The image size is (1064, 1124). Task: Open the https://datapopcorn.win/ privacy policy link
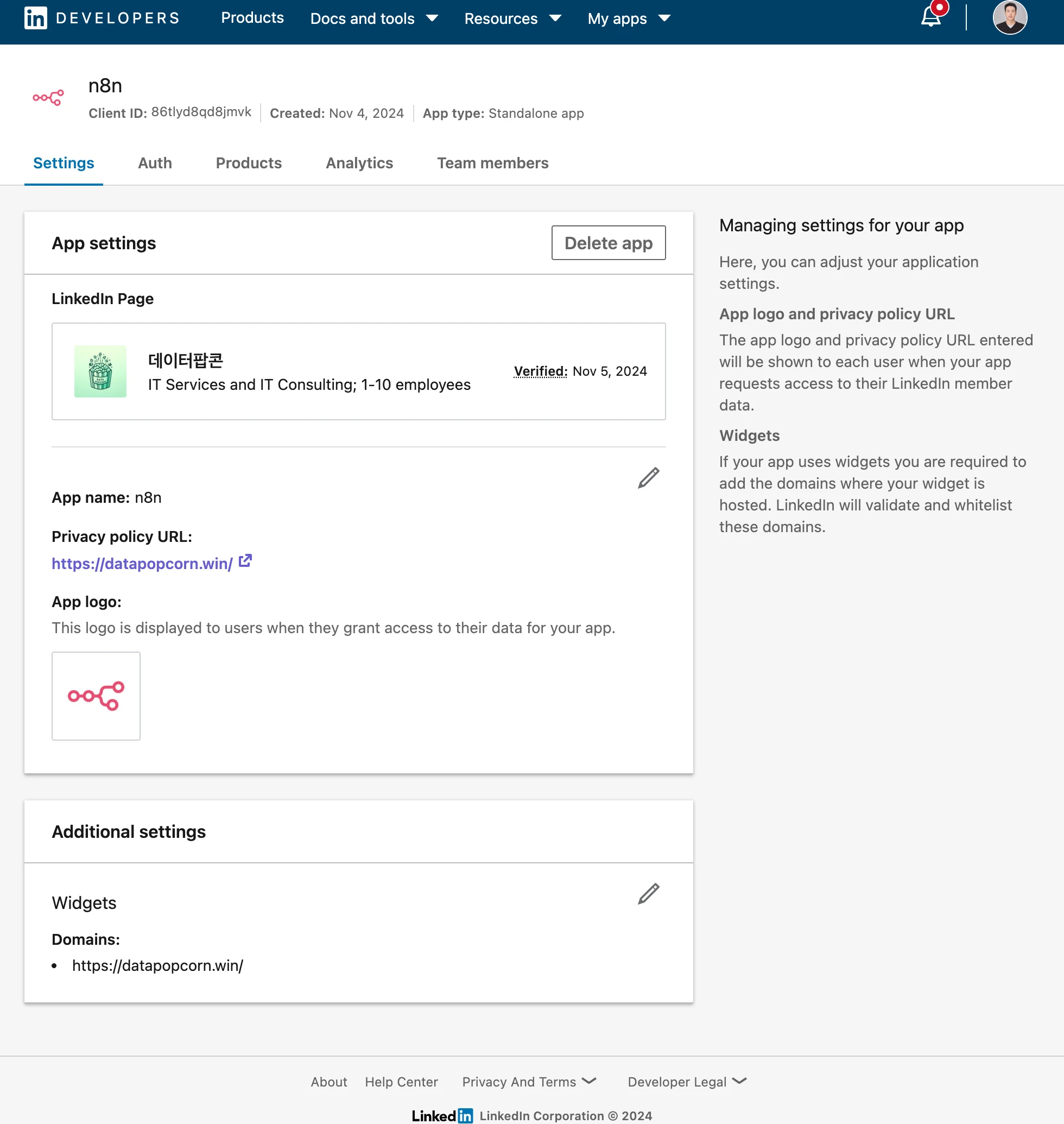[142, 564]
